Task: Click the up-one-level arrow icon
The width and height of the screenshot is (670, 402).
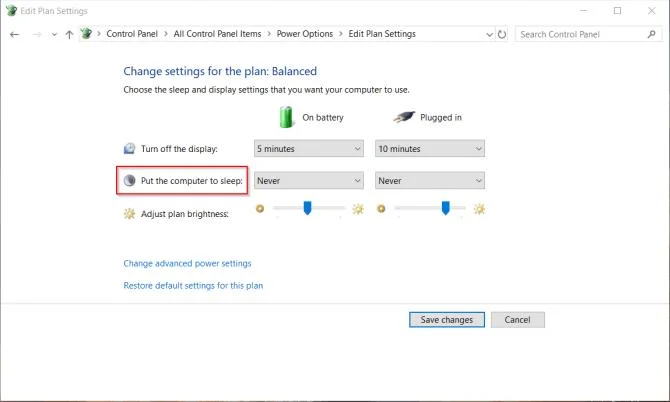Action: click(x=69, y=35)
